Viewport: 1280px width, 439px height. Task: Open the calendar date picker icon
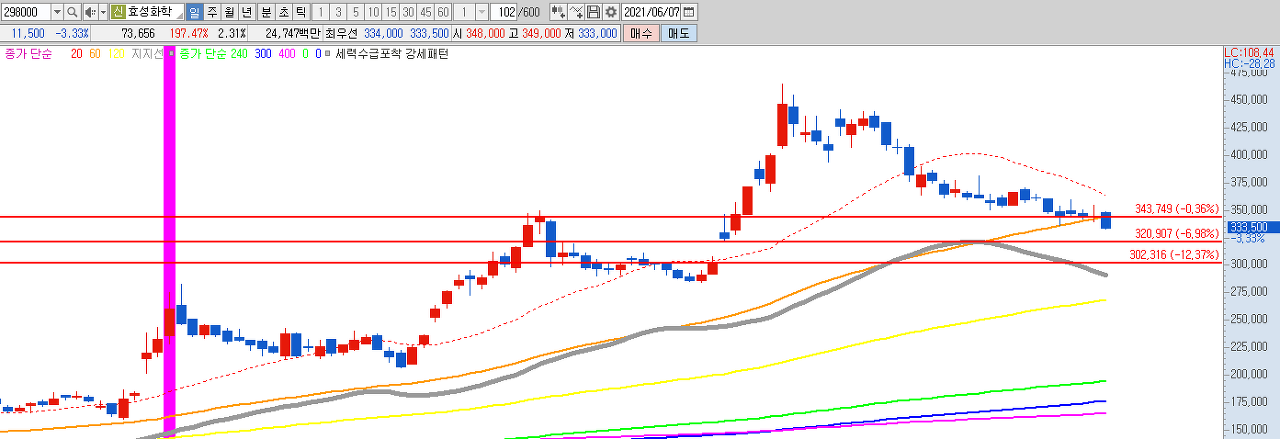[689, 12]
